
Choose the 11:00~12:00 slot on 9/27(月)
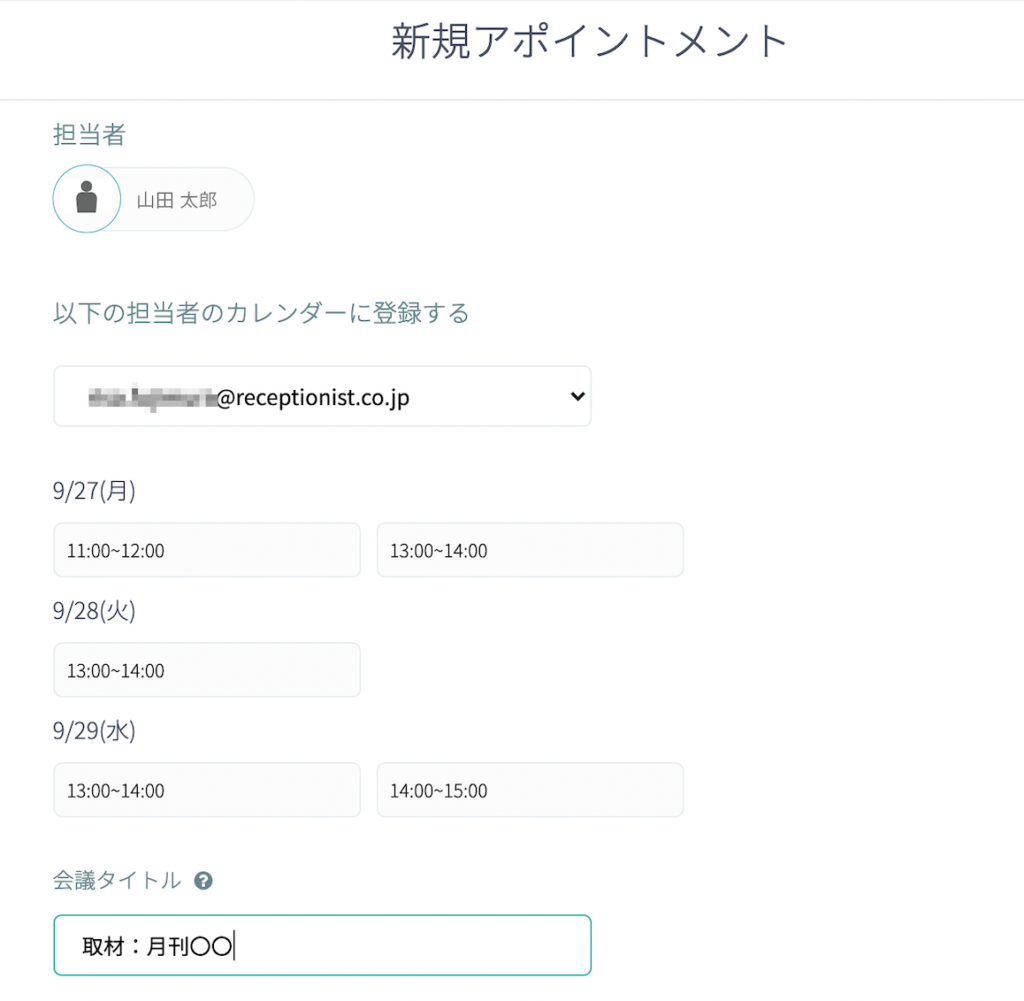[207, 550]
